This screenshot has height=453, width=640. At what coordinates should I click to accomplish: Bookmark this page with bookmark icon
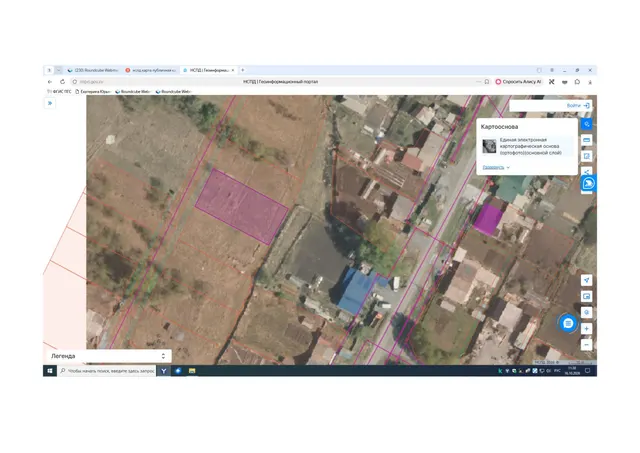[487, 82]
